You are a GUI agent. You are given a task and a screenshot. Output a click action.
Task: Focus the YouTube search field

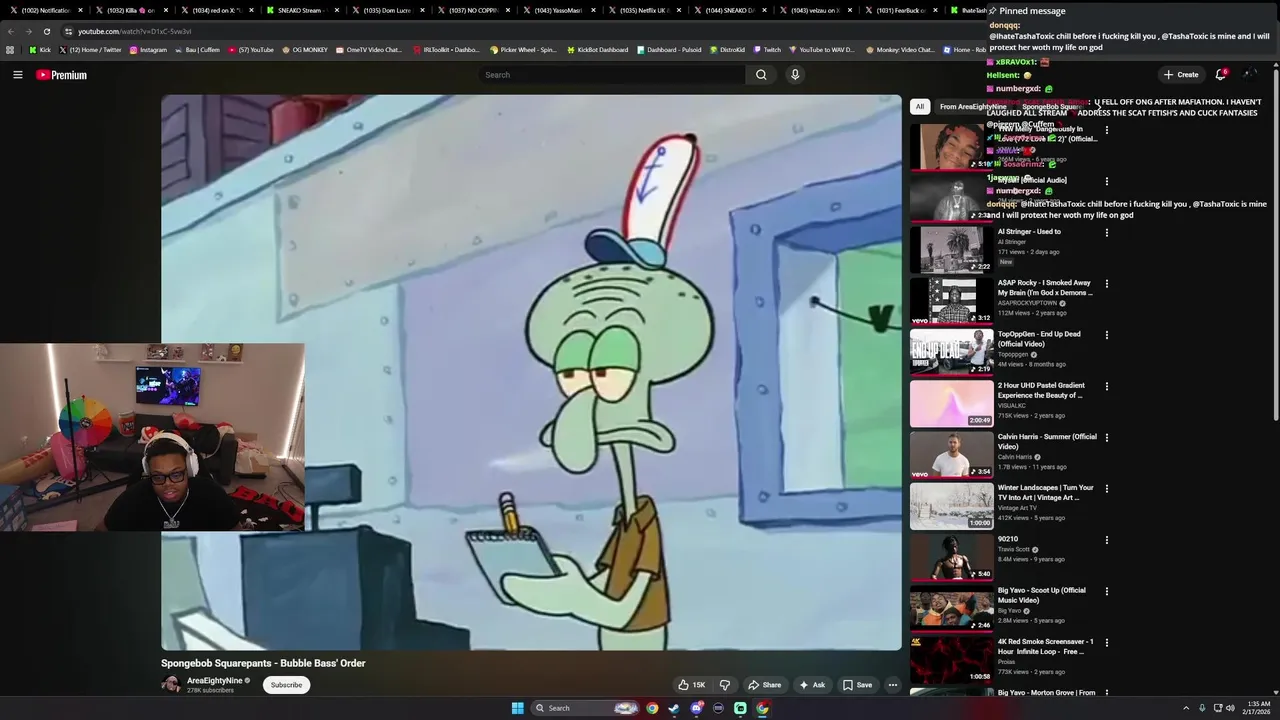click(611, 75)
